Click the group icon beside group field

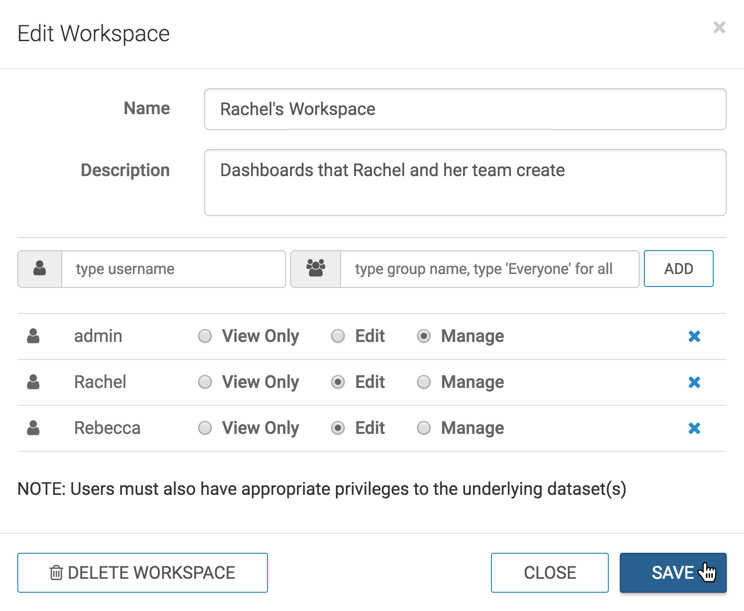316,269
